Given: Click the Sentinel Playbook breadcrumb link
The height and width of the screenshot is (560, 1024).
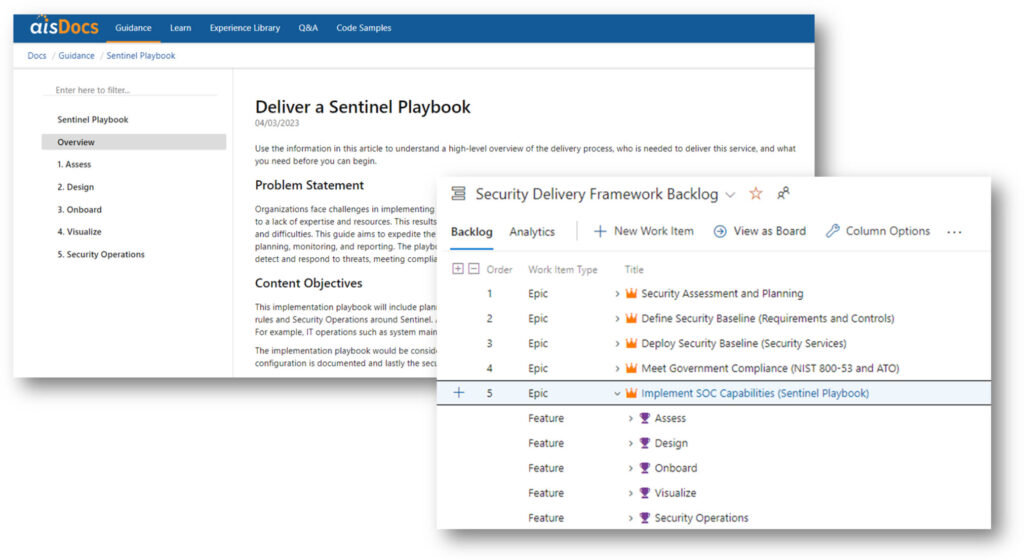Looking at the screenshot, I should pos(141,55).
